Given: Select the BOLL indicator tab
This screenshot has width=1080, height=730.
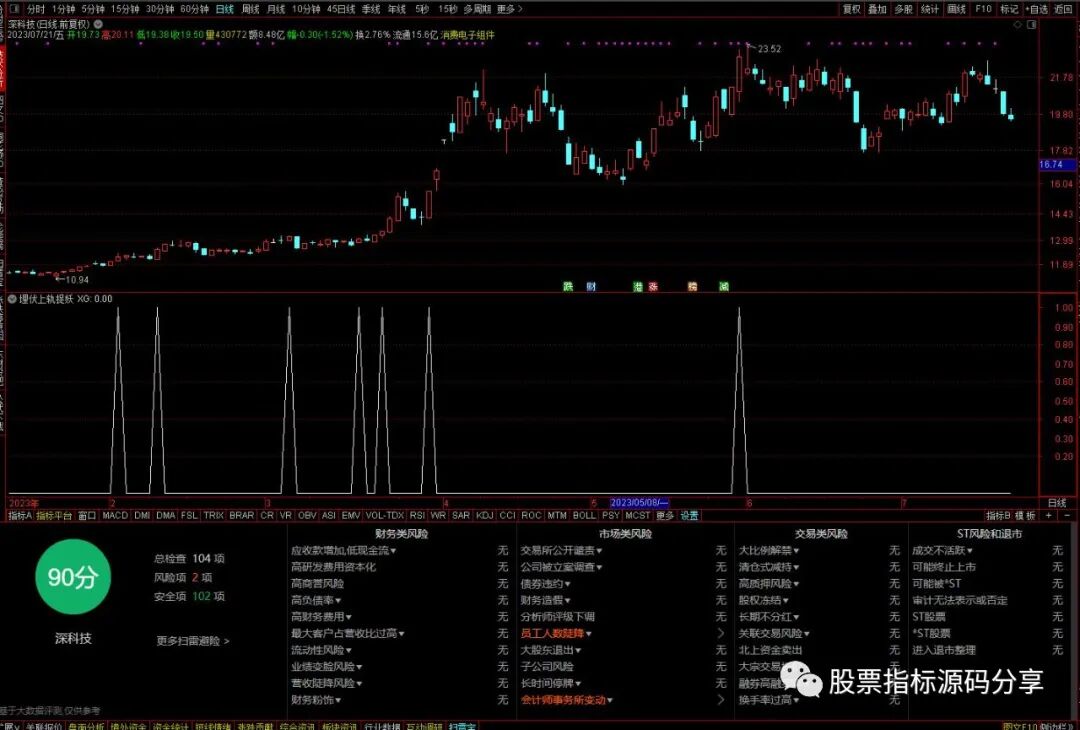Looking at the screenshot, I should [x=584, y=515].
